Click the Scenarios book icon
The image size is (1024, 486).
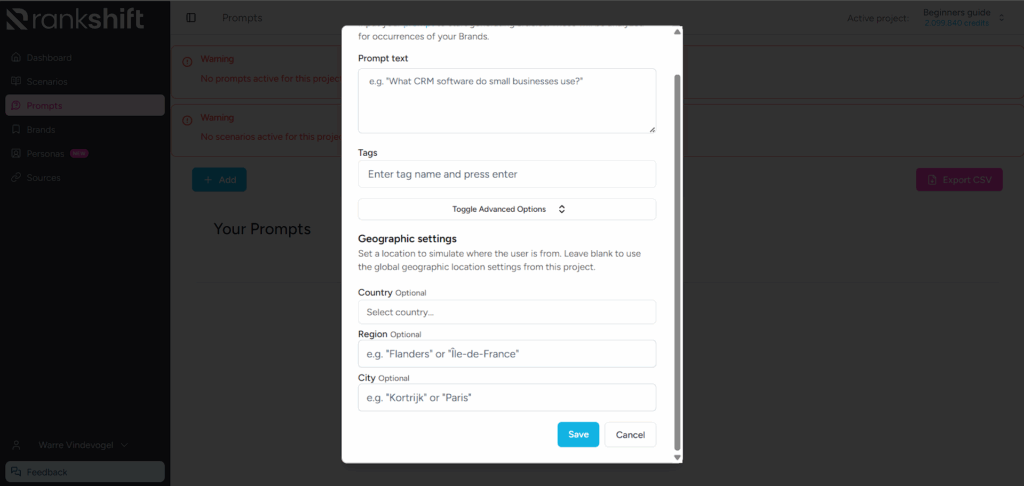16,82
